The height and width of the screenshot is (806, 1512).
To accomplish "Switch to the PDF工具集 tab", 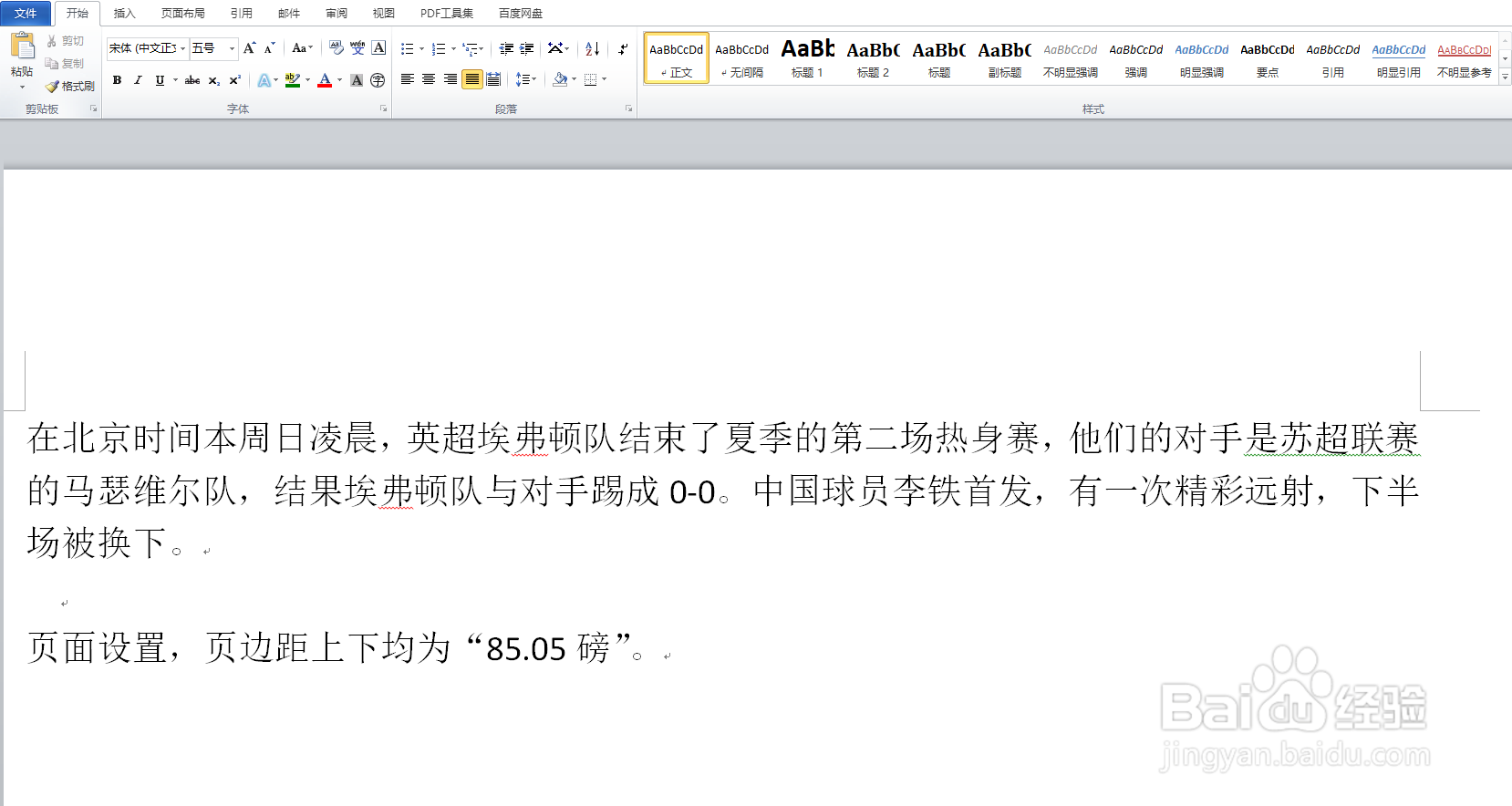I will (x=447, y=13).
